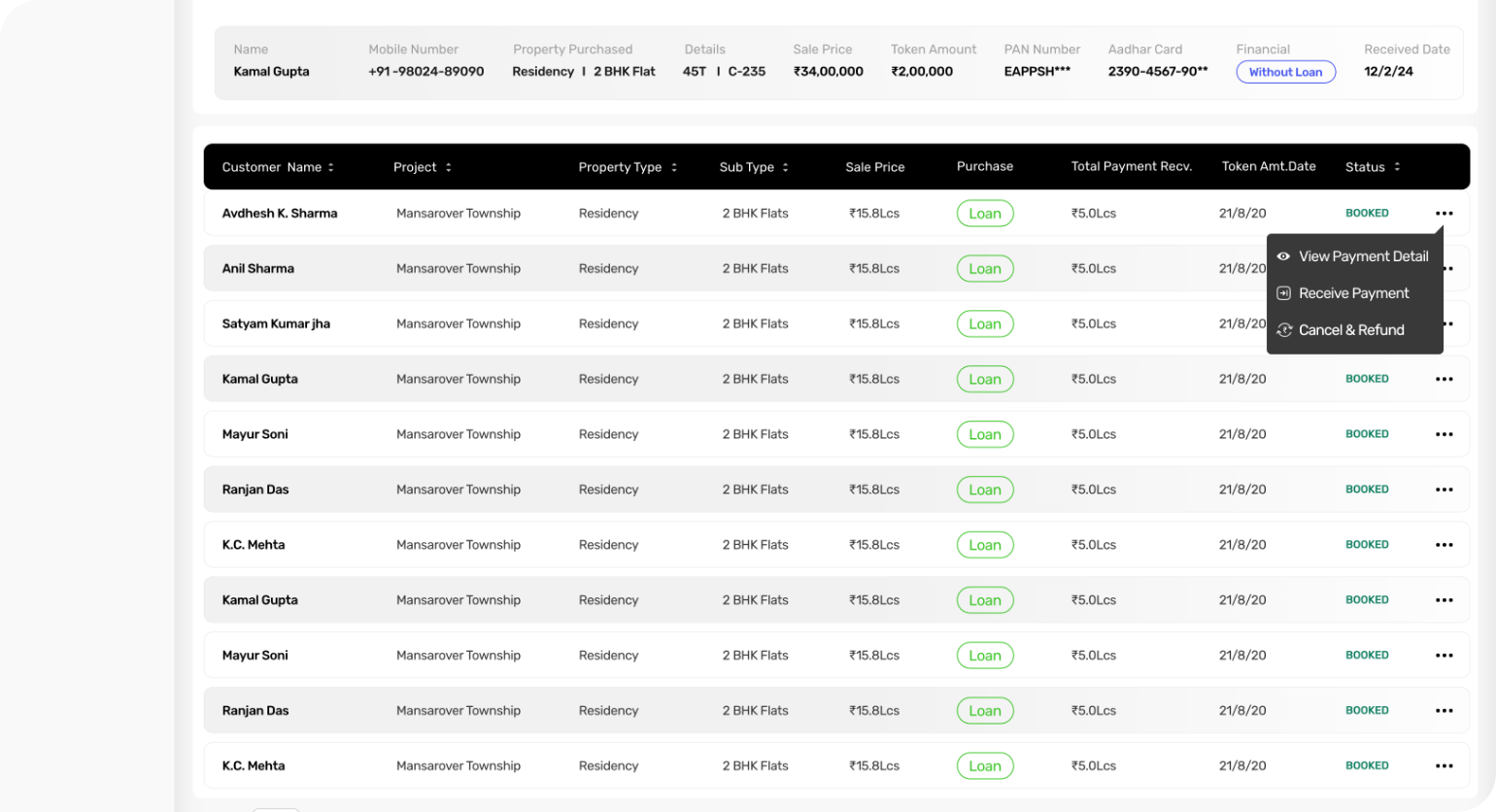1496x812 pixels.
Task: Click PAN number EAPPSH***
Action: pyautogui.click(x=1037, y=72)
